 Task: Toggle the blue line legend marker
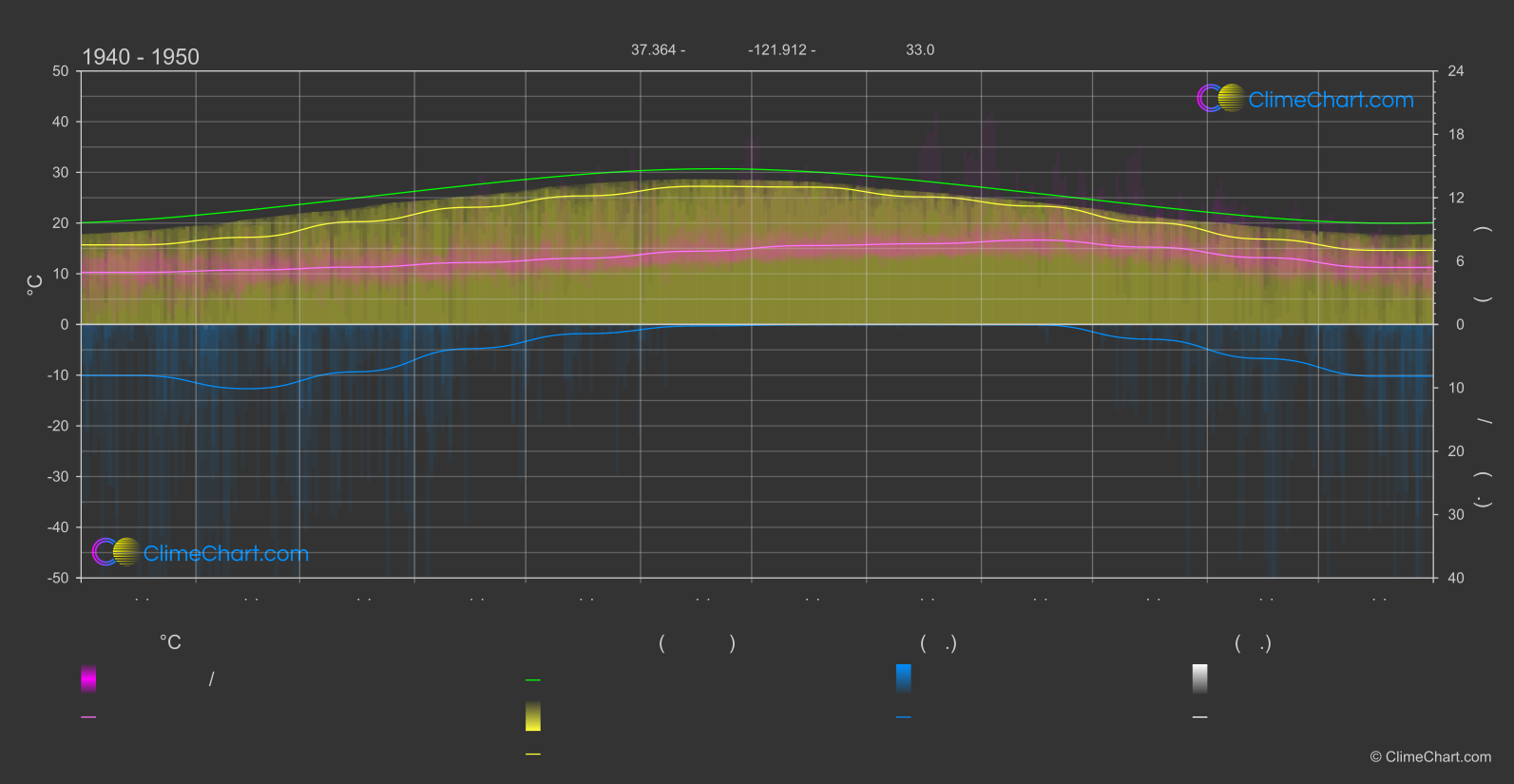tap(904, 717)
